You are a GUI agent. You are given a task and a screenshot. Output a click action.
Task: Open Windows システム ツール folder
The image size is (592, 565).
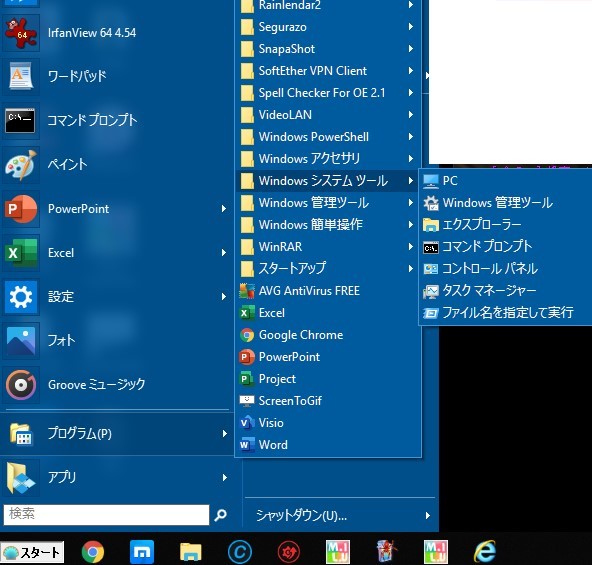pos(328,181)
